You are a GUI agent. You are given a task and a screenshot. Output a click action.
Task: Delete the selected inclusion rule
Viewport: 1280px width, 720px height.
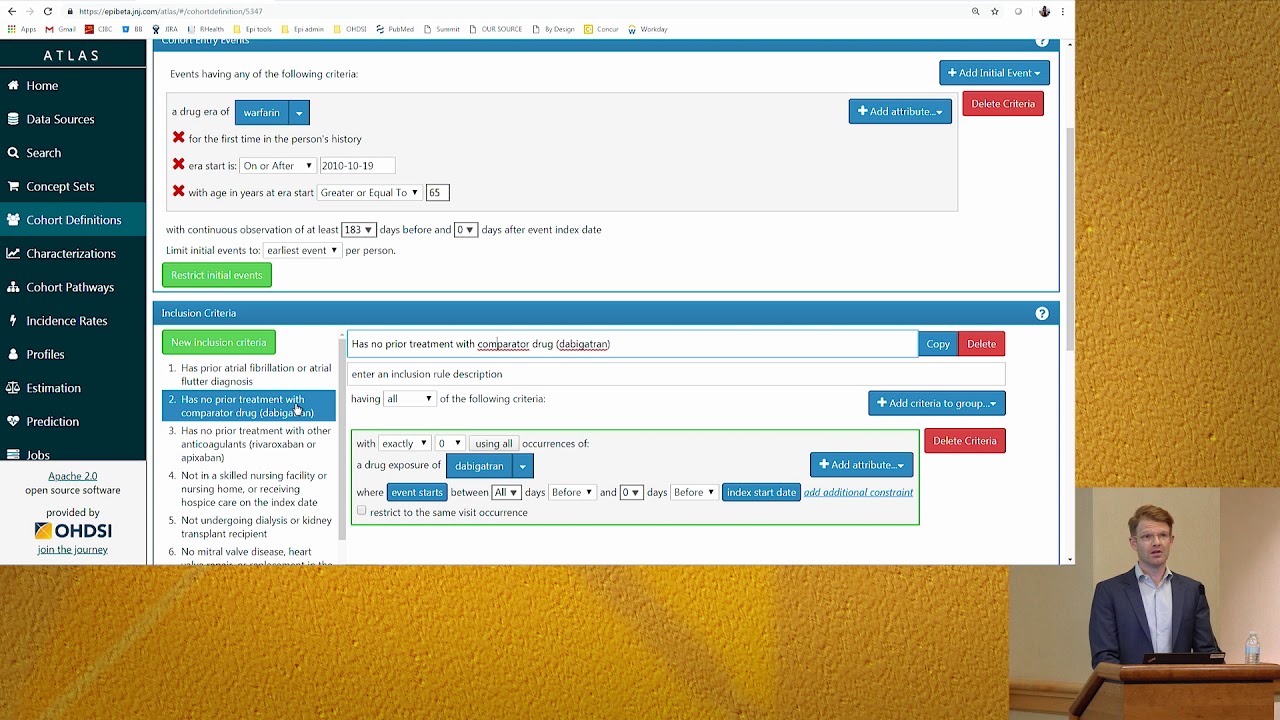(x=981, y=344)
